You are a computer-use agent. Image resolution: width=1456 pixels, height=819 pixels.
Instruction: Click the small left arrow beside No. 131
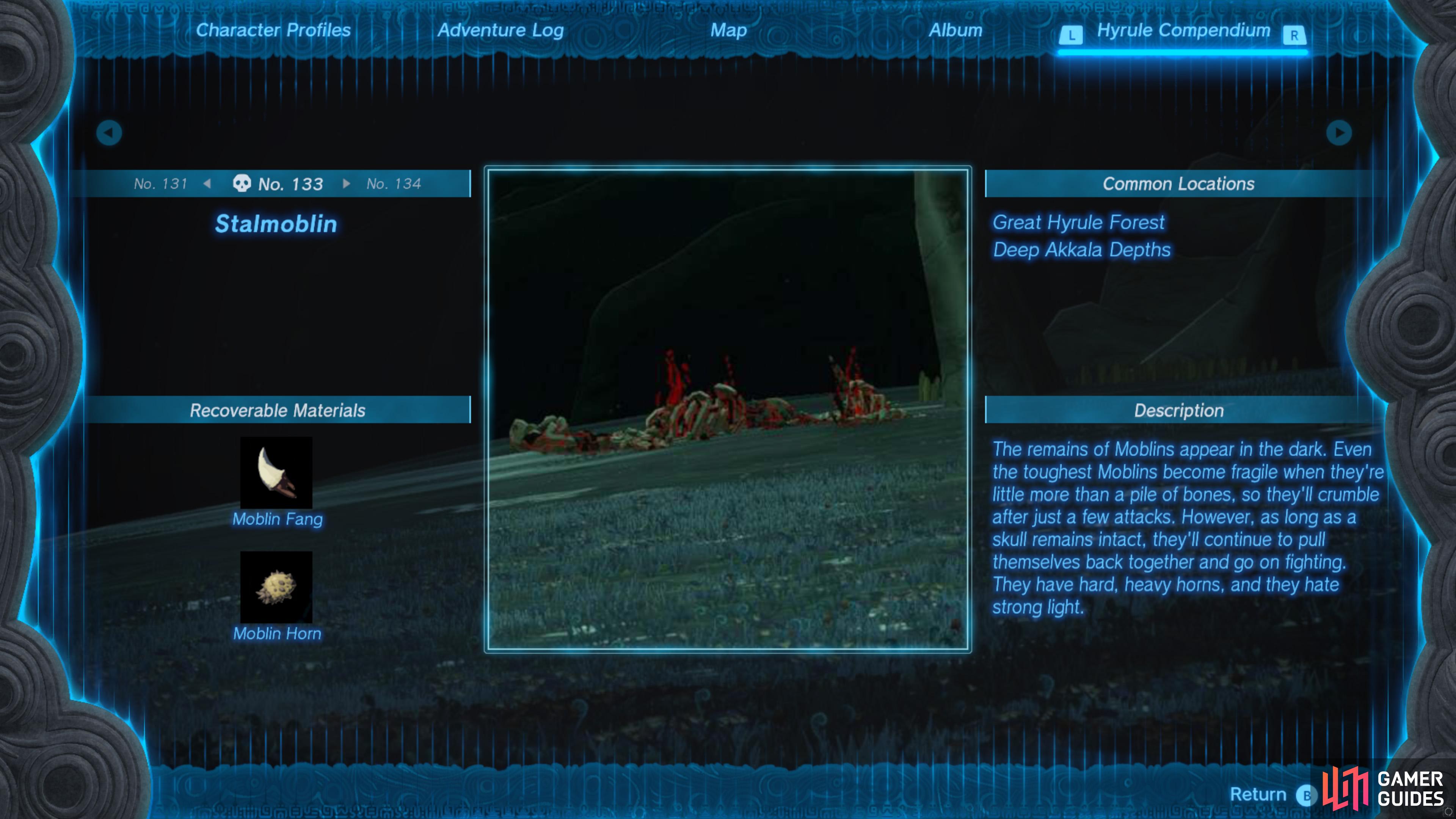207,184
